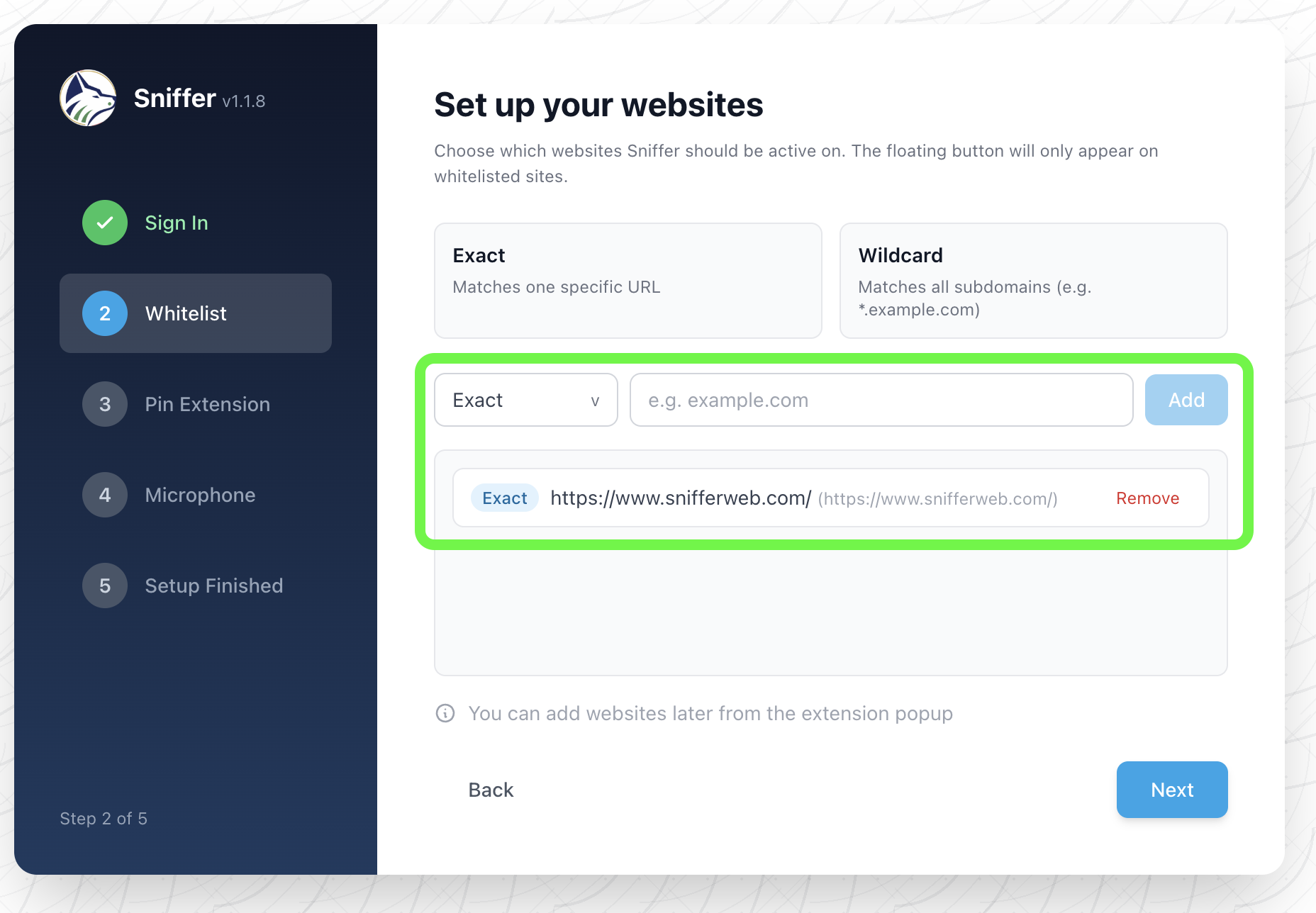Click the step 4 circle next to Microphone

click(104, 495)
